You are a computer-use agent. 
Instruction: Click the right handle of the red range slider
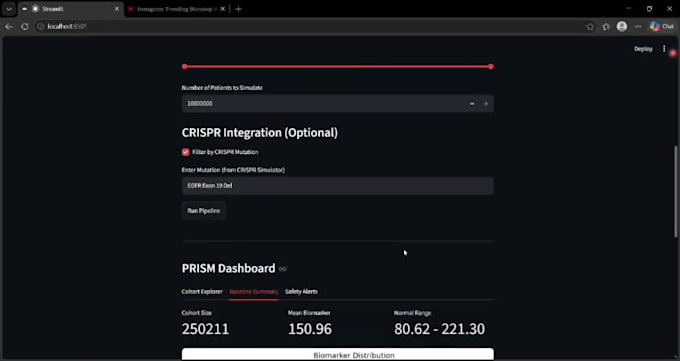pyautogui.click(x=490, y=66)
